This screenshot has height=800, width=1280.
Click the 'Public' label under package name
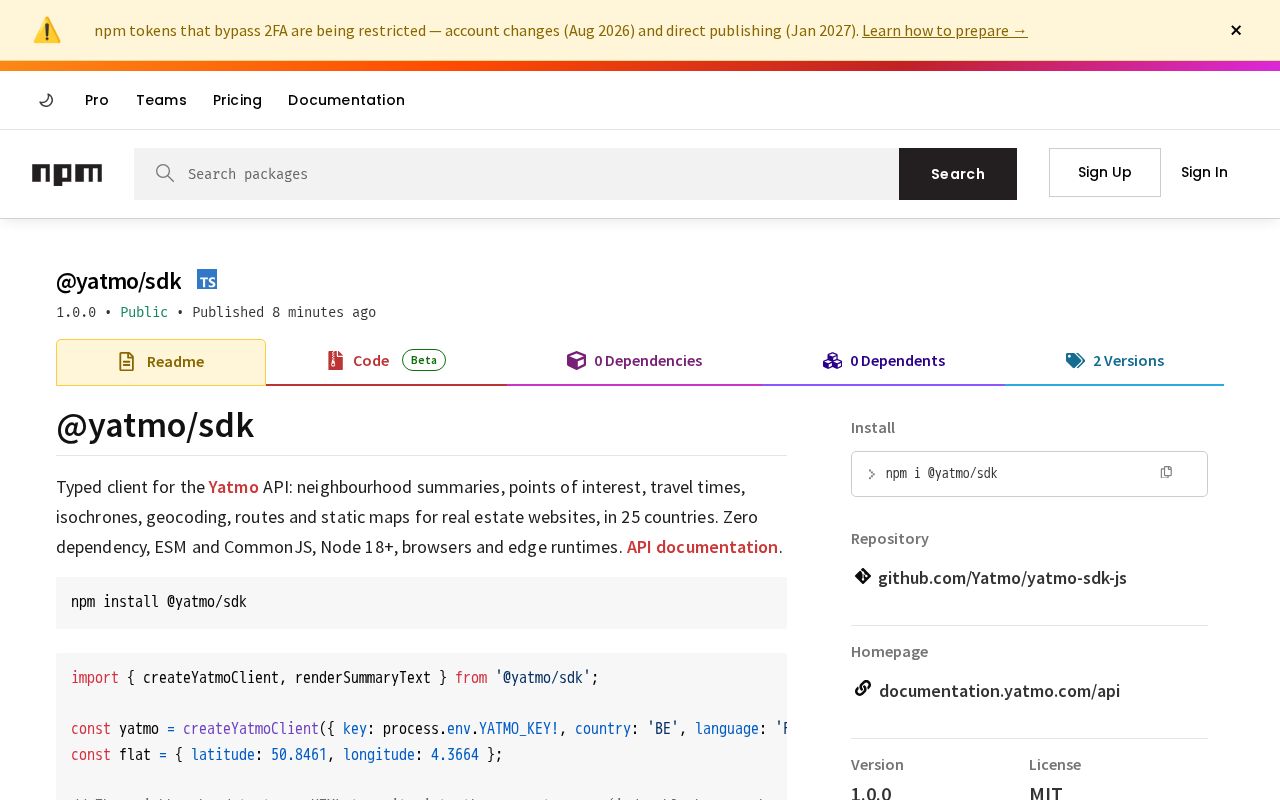tap(144, 312)
